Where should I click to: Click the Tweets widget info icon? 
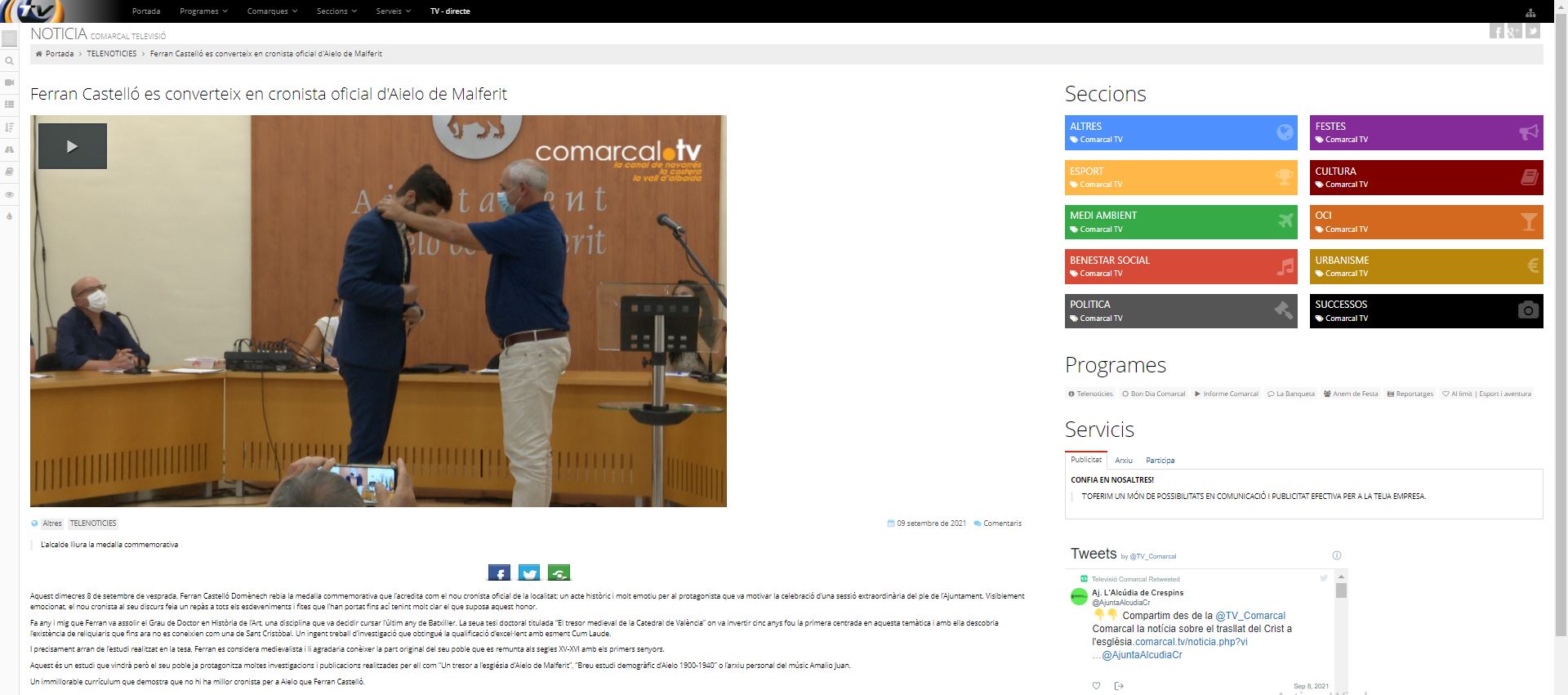[1337, 555]
